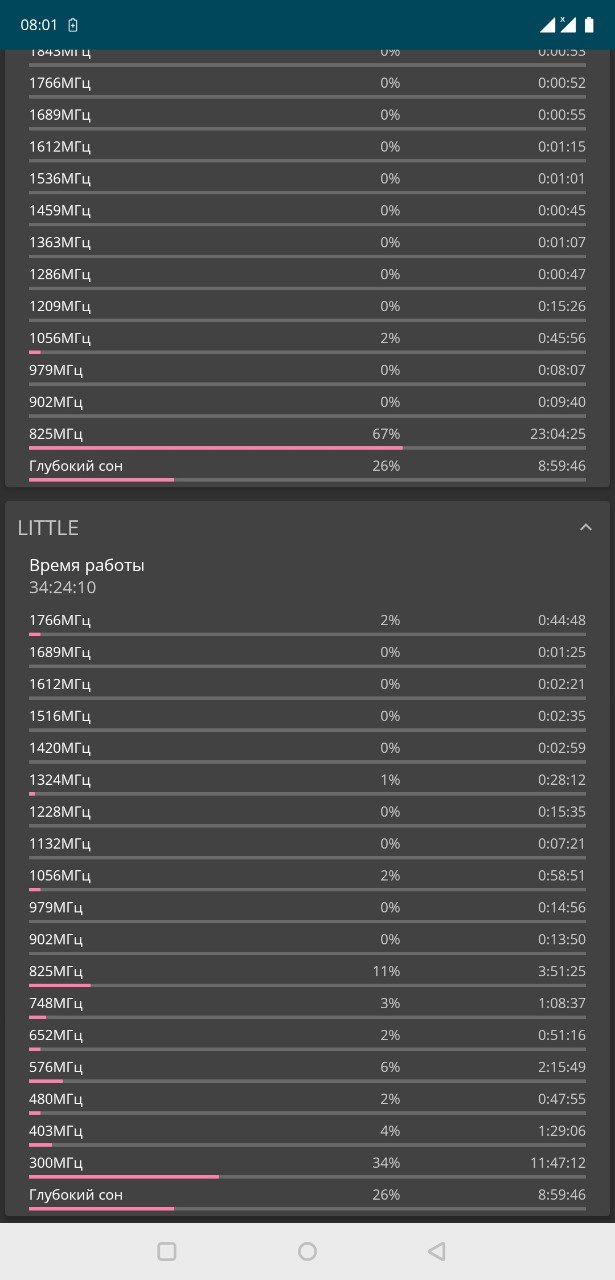Tap Время работы uptime label

click(86, 565)
